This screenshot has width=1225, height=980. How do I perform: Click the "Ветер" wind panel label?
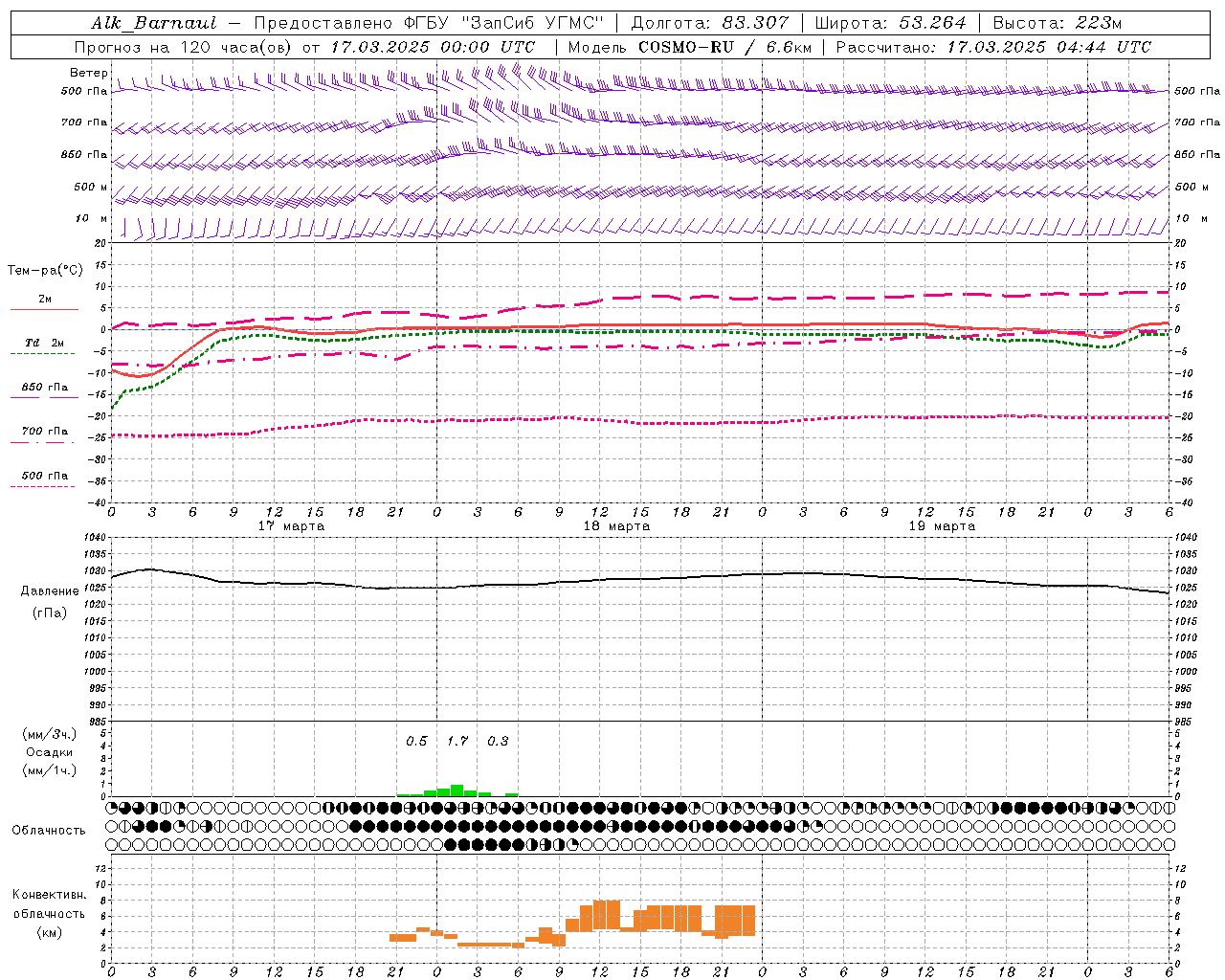(x=88, y=73)
